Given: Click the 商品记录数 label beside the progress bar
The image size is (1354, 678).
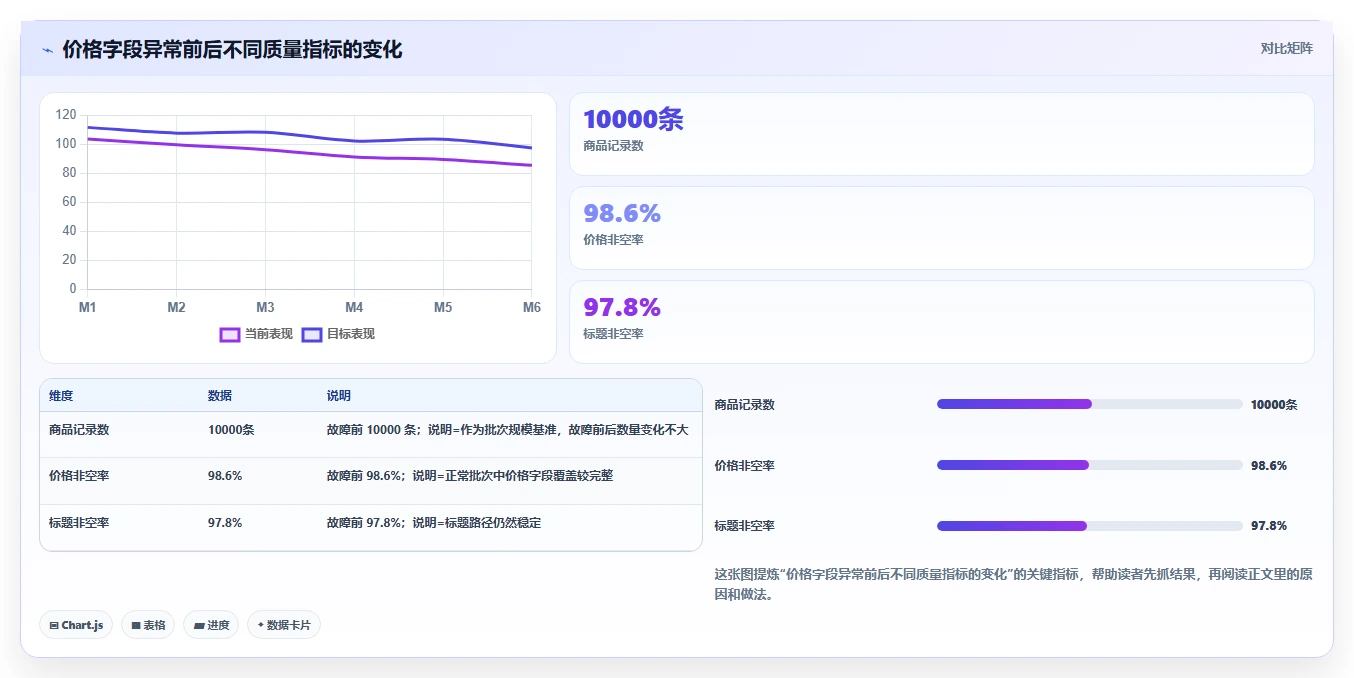Looking at the screenshot, I should [744, 405].
